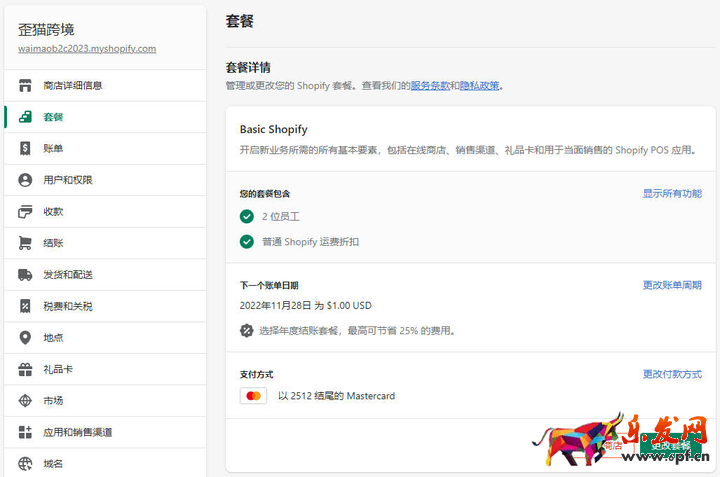The image size is (720, 477).
Task: Open 应用和销售渠道 settings
Action: (105, 432)
